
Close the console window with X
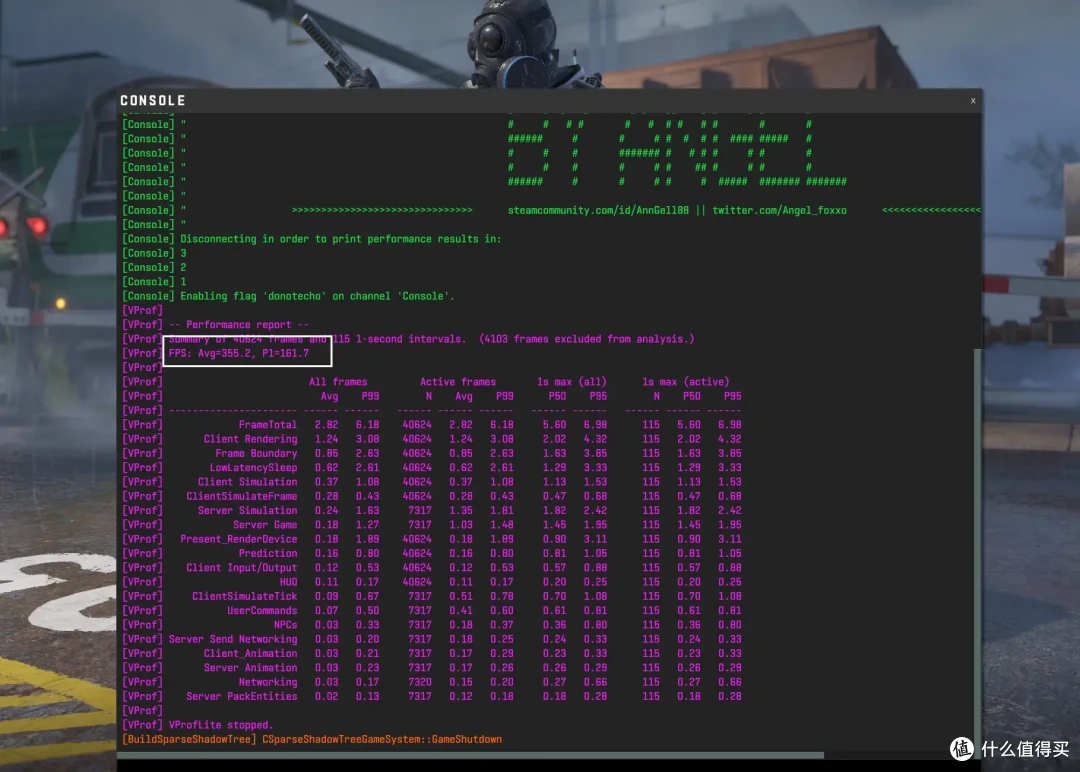[x=973, y=101]
